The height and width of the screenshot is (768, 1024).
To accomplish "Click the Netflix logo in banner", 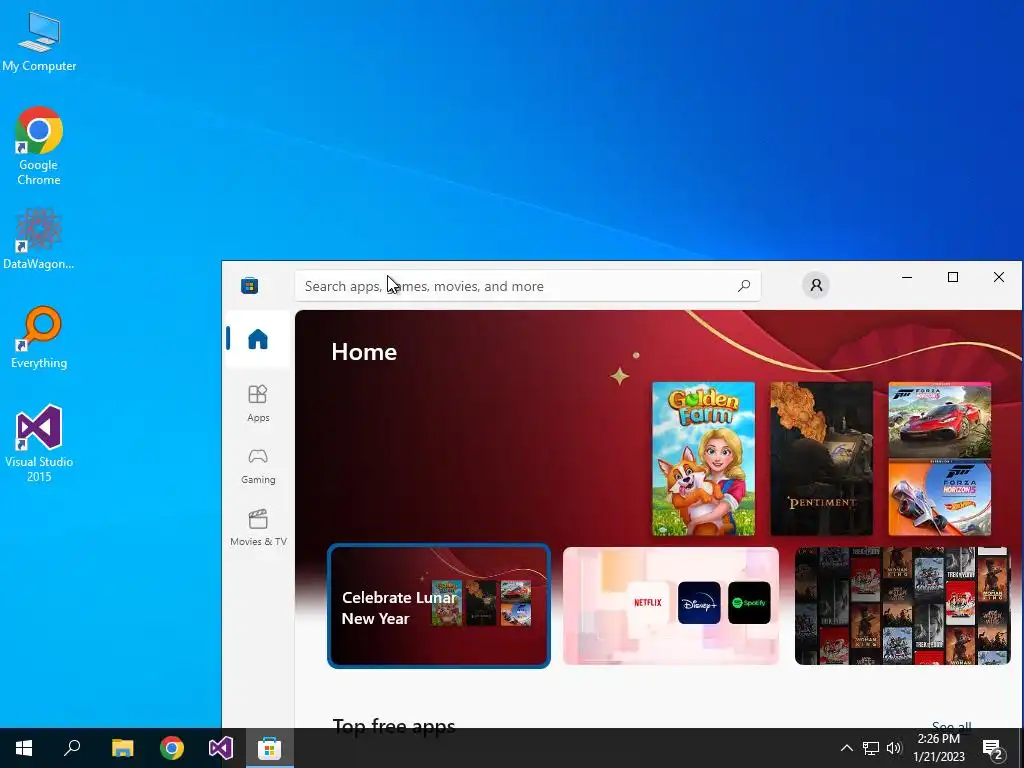I will pyautogui.click(x=648, y=603).
